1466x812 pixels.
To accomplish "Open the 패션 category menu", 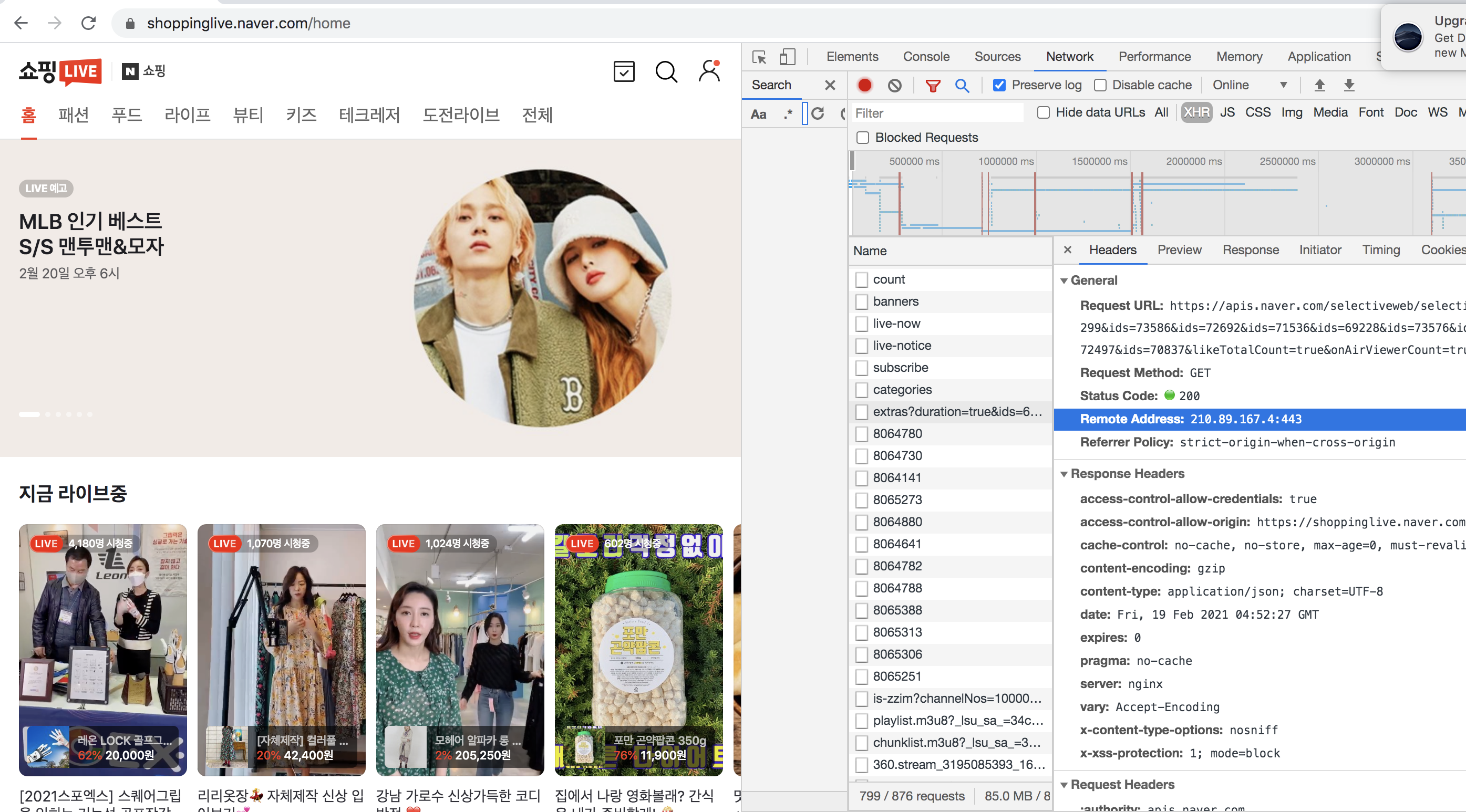I will (x=74, y=116).
